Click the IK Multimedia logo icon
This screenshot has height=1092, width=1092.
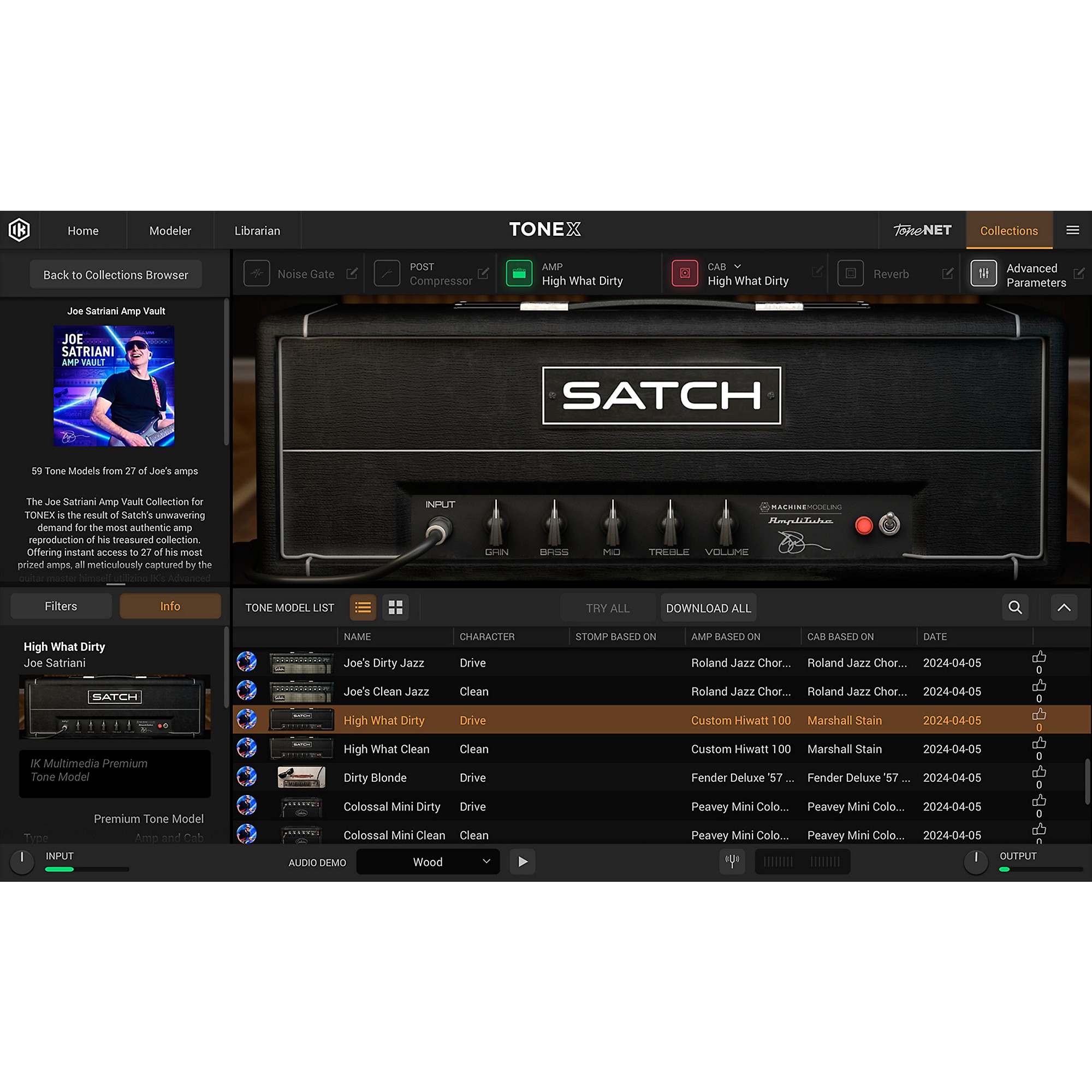(19, 230)
